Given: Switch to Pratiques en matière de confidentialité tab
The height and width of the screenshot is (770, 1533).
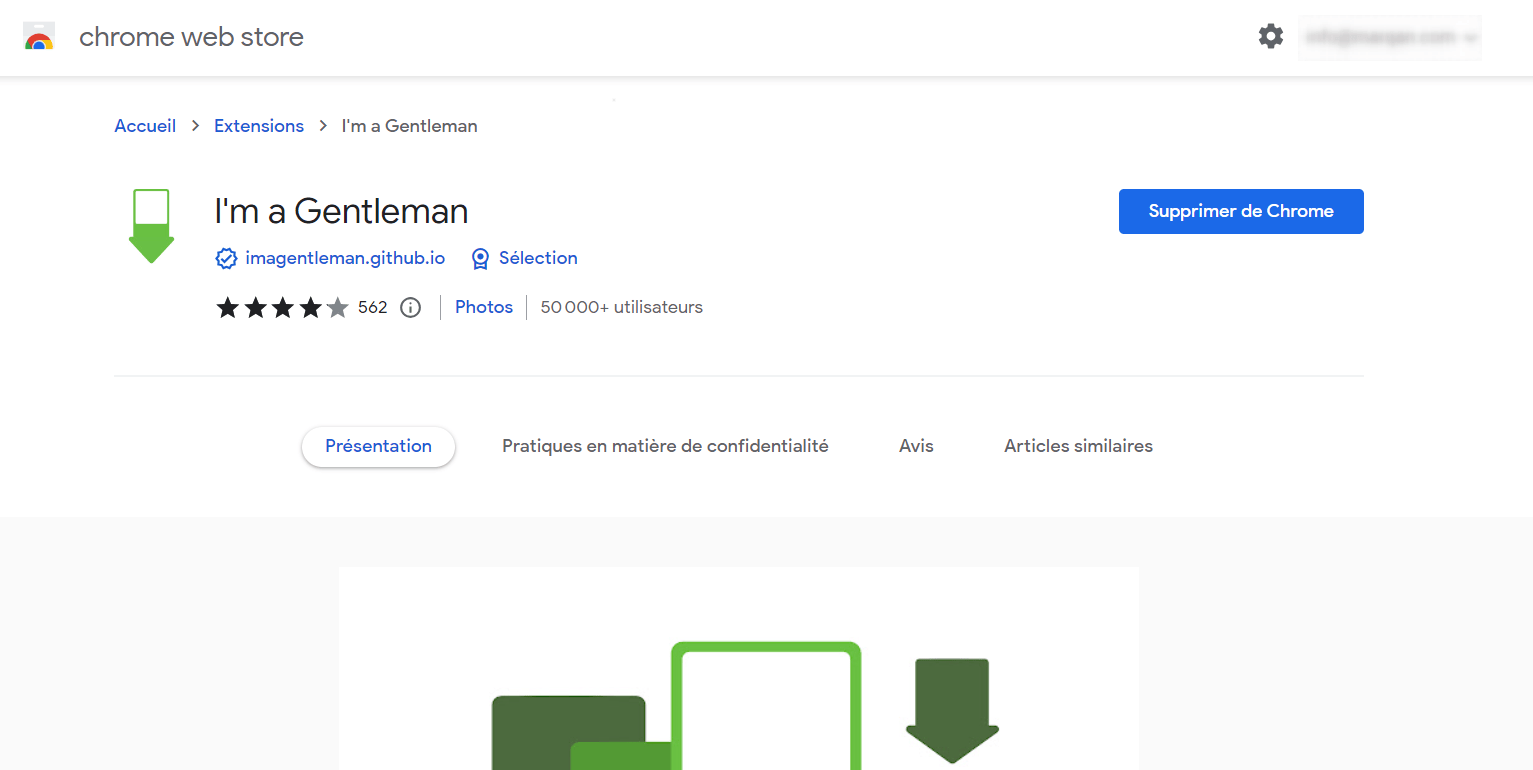Looking at the screenshot, I should (665, 446).
